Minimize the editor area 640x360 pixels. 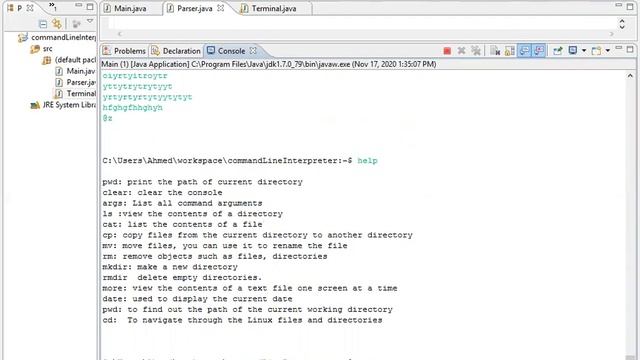(619, 5)
